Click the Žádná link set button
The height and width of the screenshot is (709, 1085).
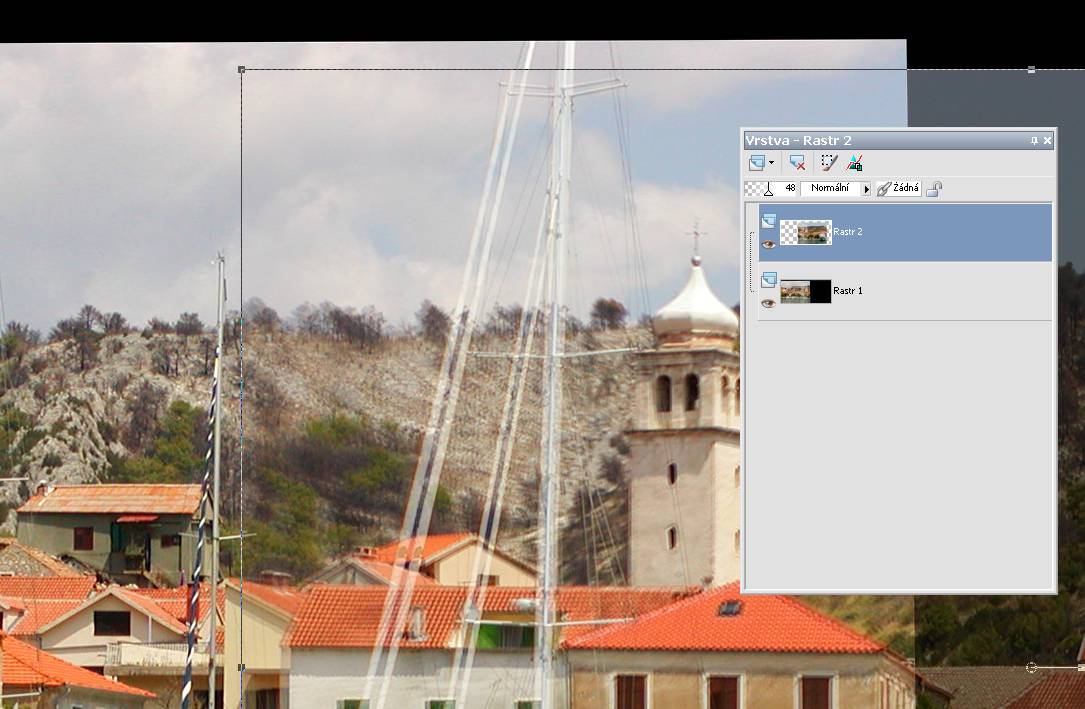898,188
